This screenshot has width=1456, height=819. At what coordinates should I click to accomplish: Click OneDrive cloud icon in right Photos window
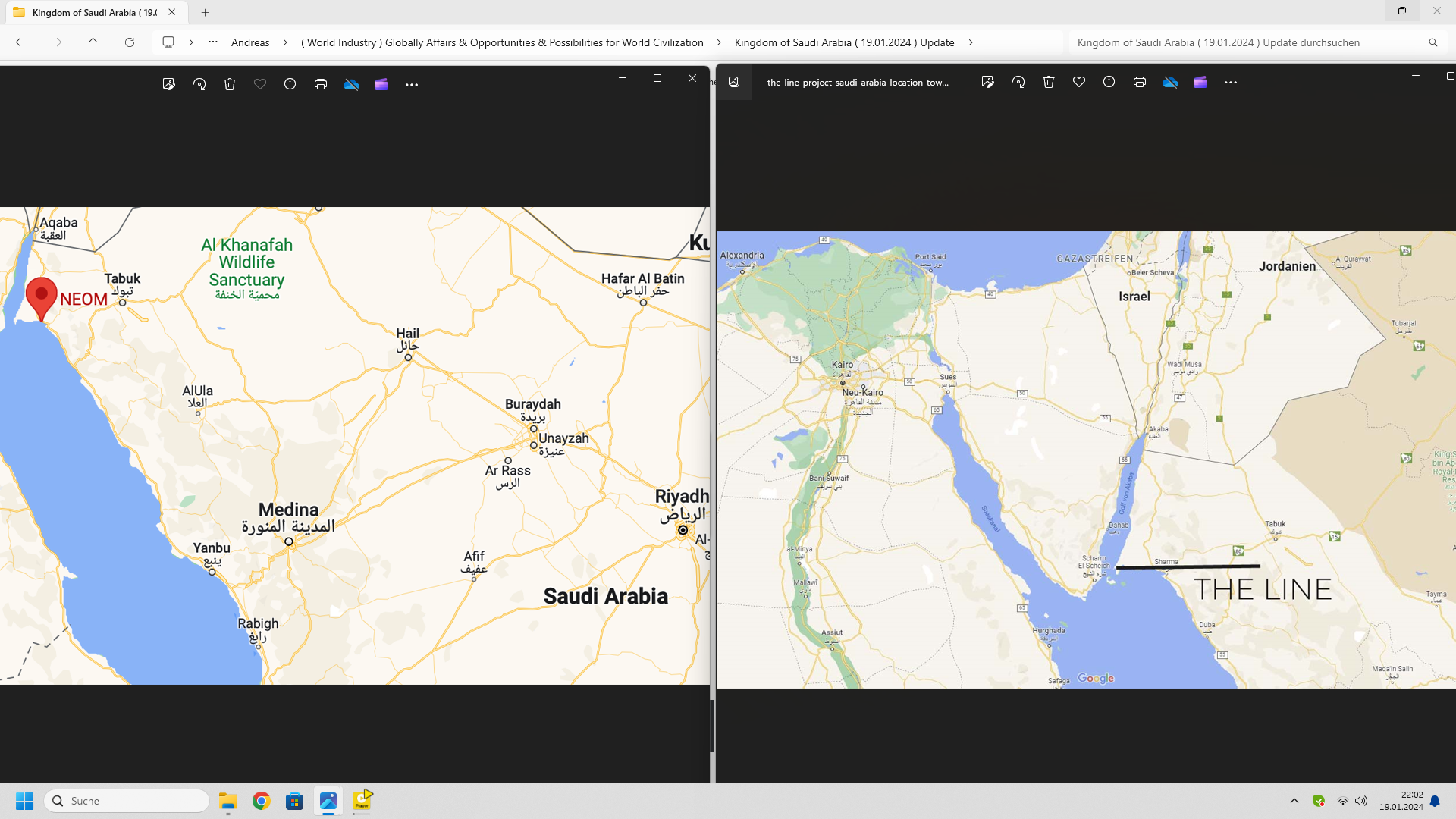(1170, 82)
